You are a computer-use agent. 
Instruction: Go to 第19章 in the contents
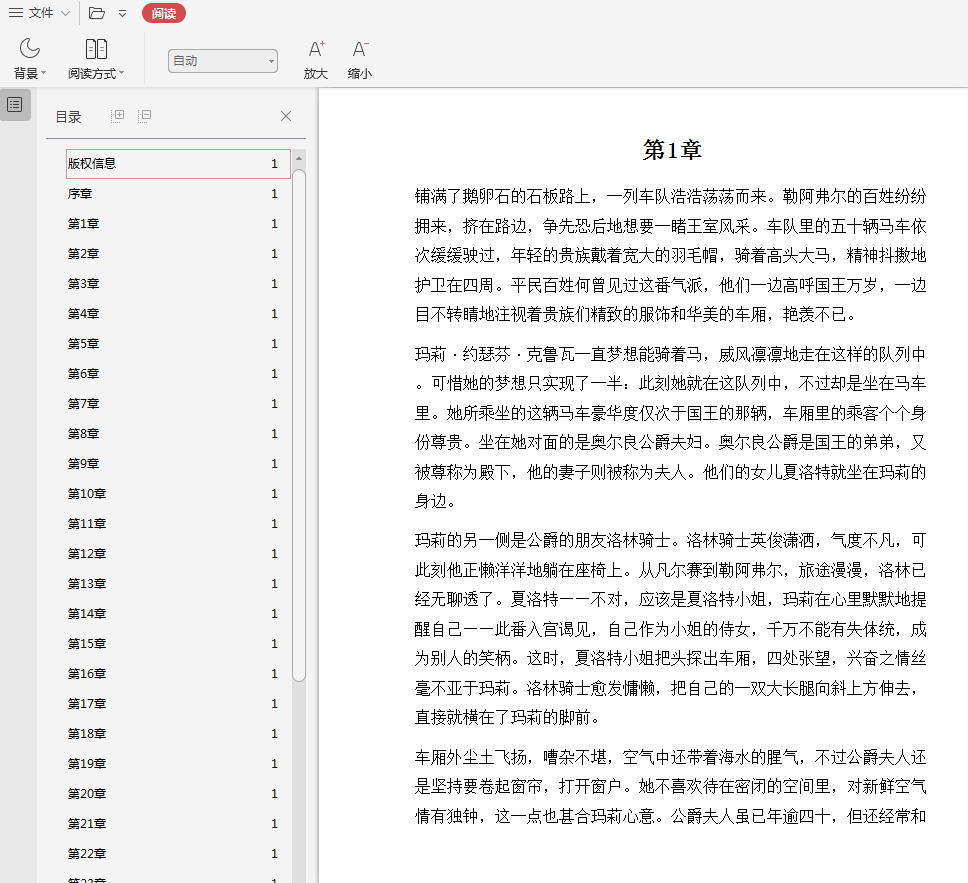(178, 764)
